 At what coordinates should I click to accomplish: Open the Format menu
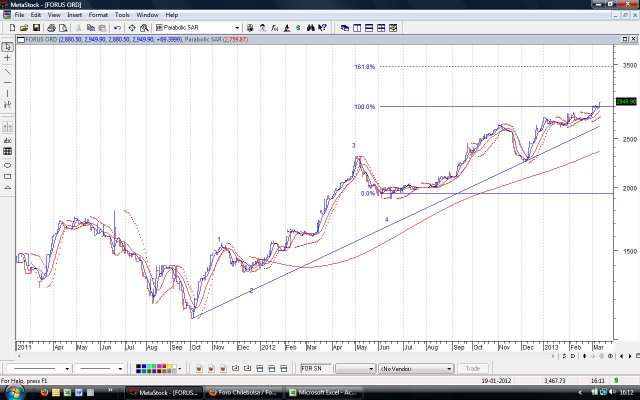click(x=98, y=15)
